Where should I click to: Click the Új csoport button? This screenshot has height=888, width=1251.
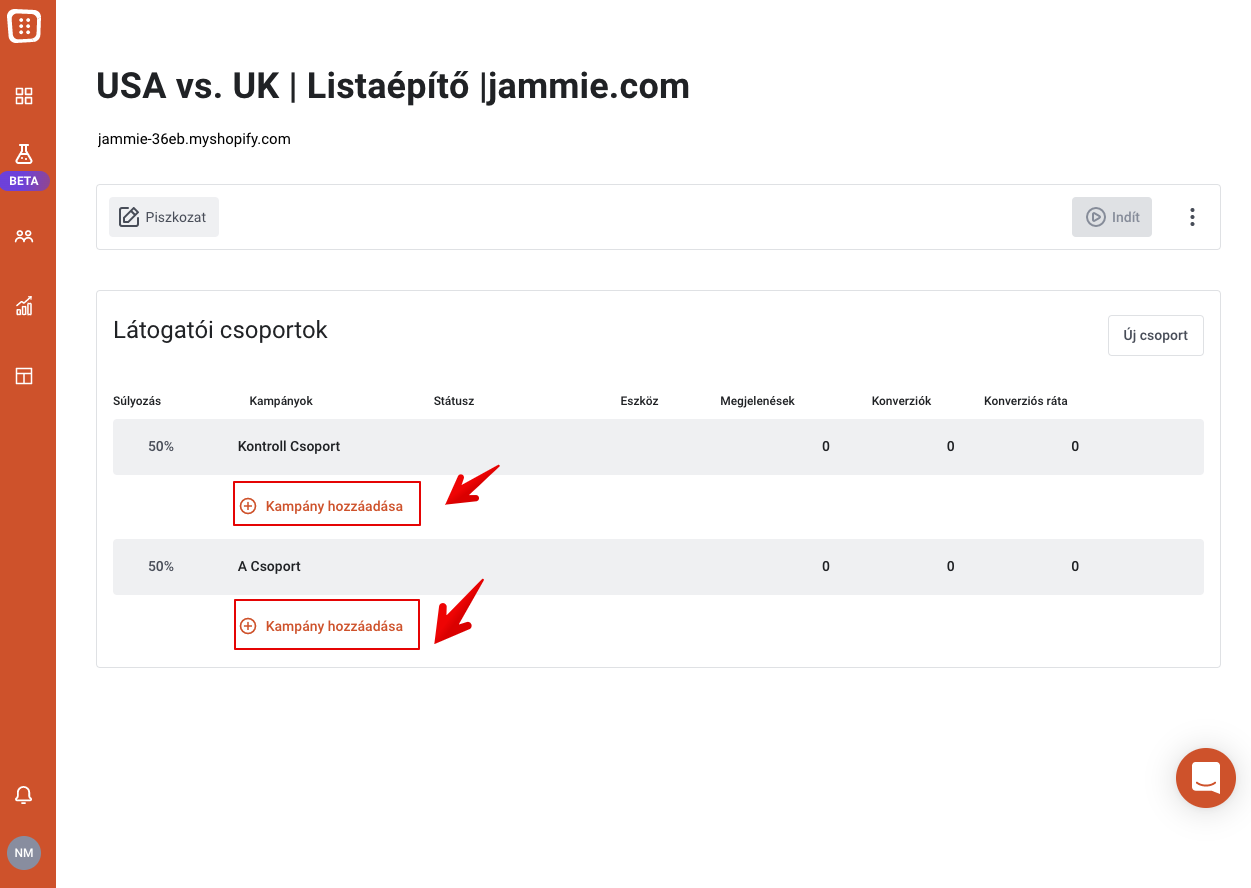(1156, 336)
